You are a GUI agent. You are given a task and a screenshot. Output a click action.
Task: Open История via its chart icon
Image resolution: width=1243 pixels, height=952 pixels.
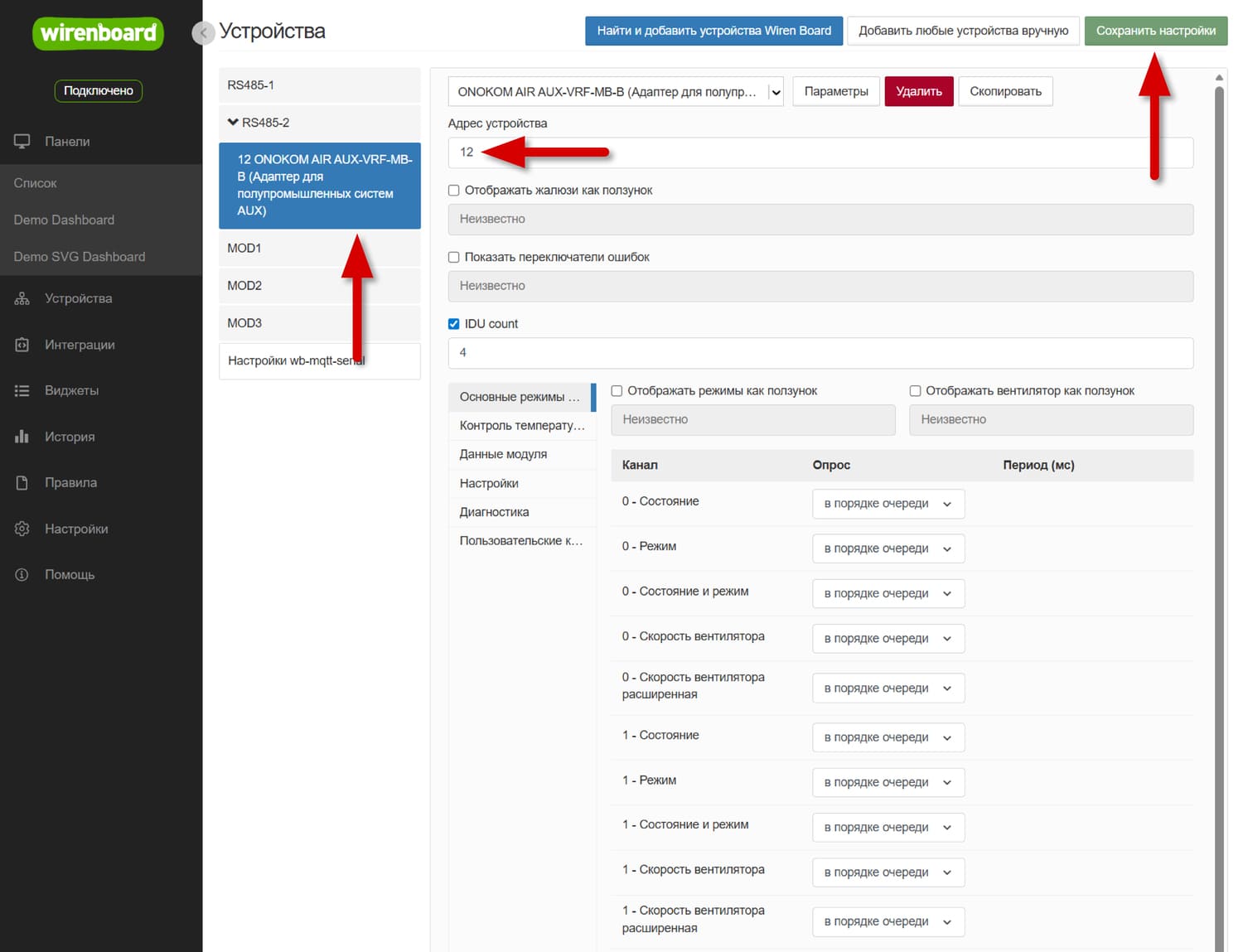coord(69,436)
